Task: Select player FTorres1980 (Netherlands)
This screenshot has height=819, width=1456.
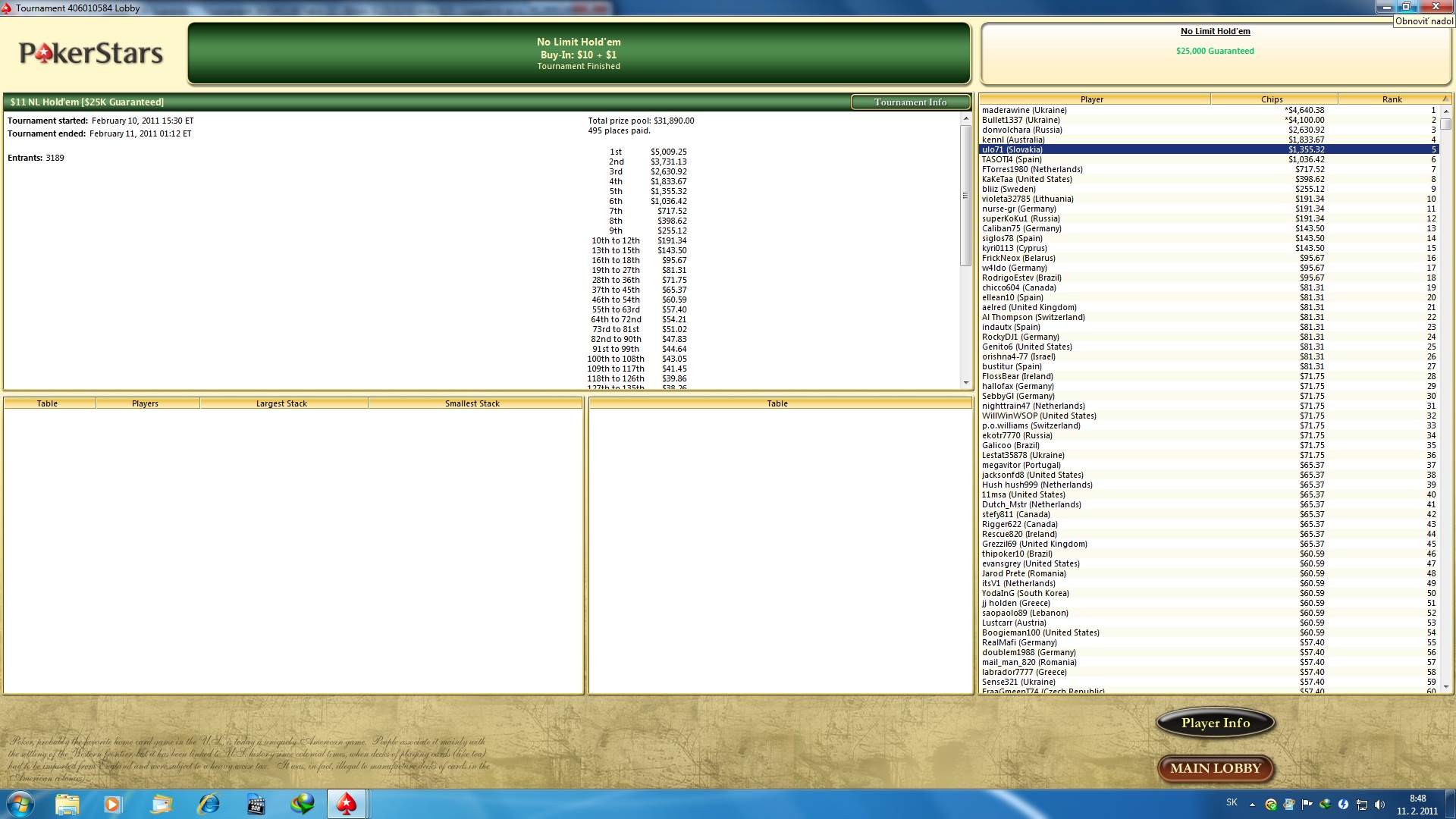Action: pos(1209,169)
